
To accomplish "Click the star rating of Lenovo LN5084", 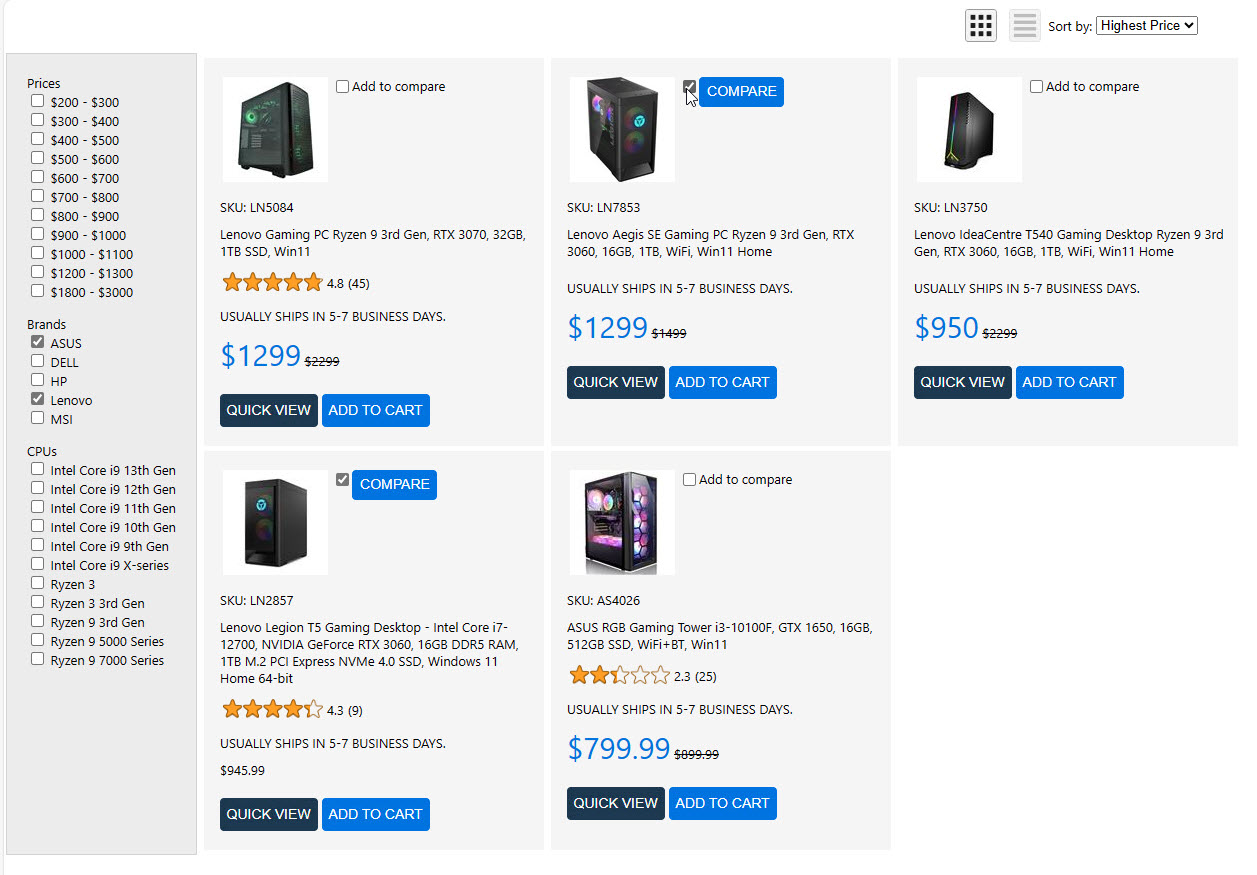I will pyautogui.click(x=272, y=283).
